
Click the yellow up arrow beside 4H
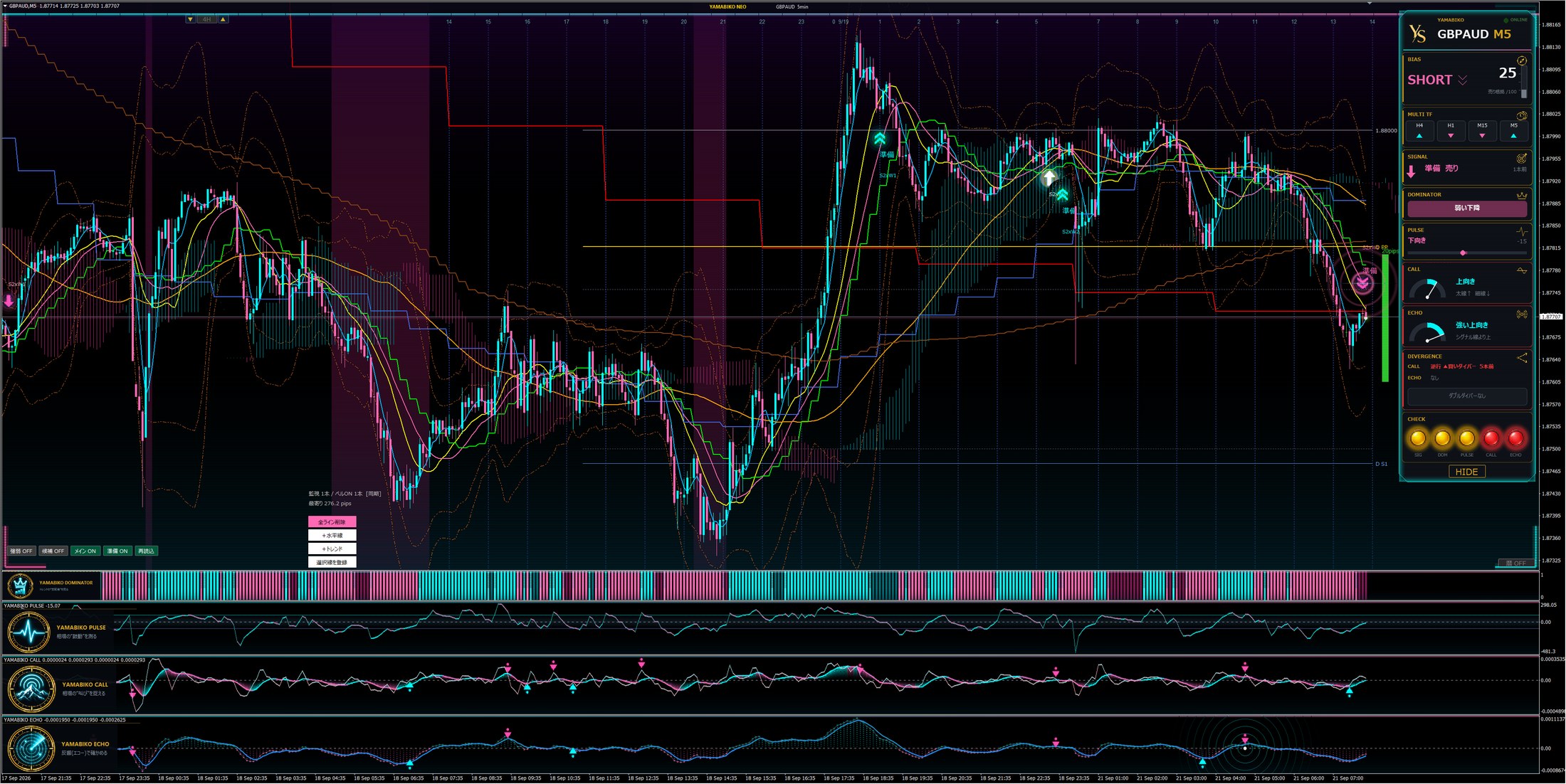223,19
